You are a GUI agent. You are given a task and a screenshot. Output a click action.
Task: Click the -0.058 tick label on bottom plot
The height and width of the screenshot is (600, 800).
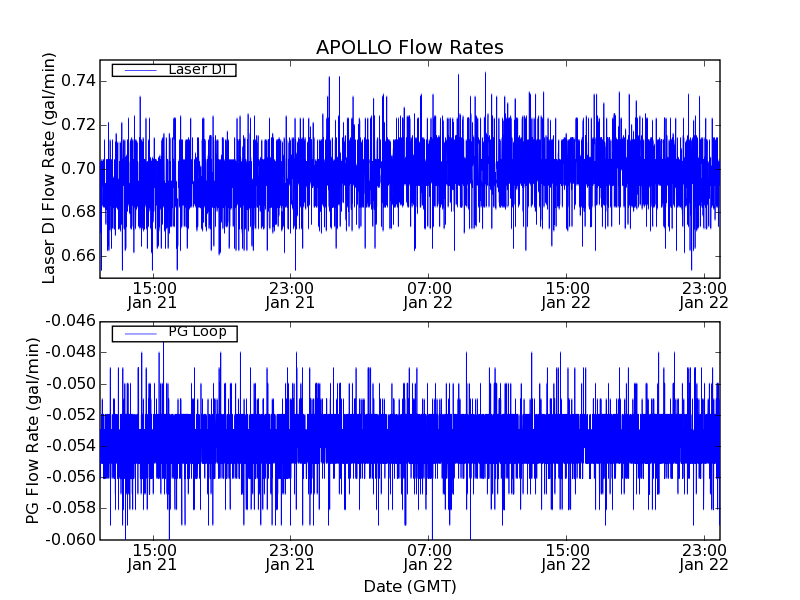pyautogui.click(x=71, y=508)
